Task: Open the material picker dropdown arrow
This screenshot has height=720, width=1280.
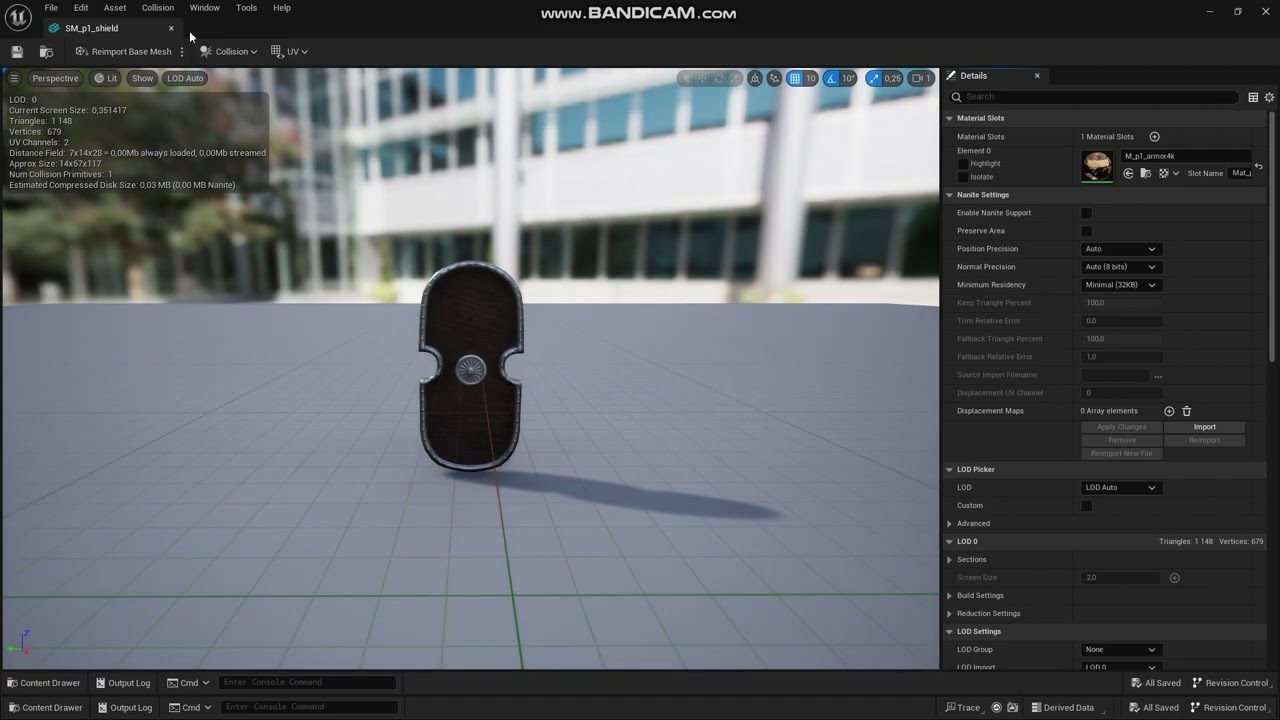Action: point(1176,173)
